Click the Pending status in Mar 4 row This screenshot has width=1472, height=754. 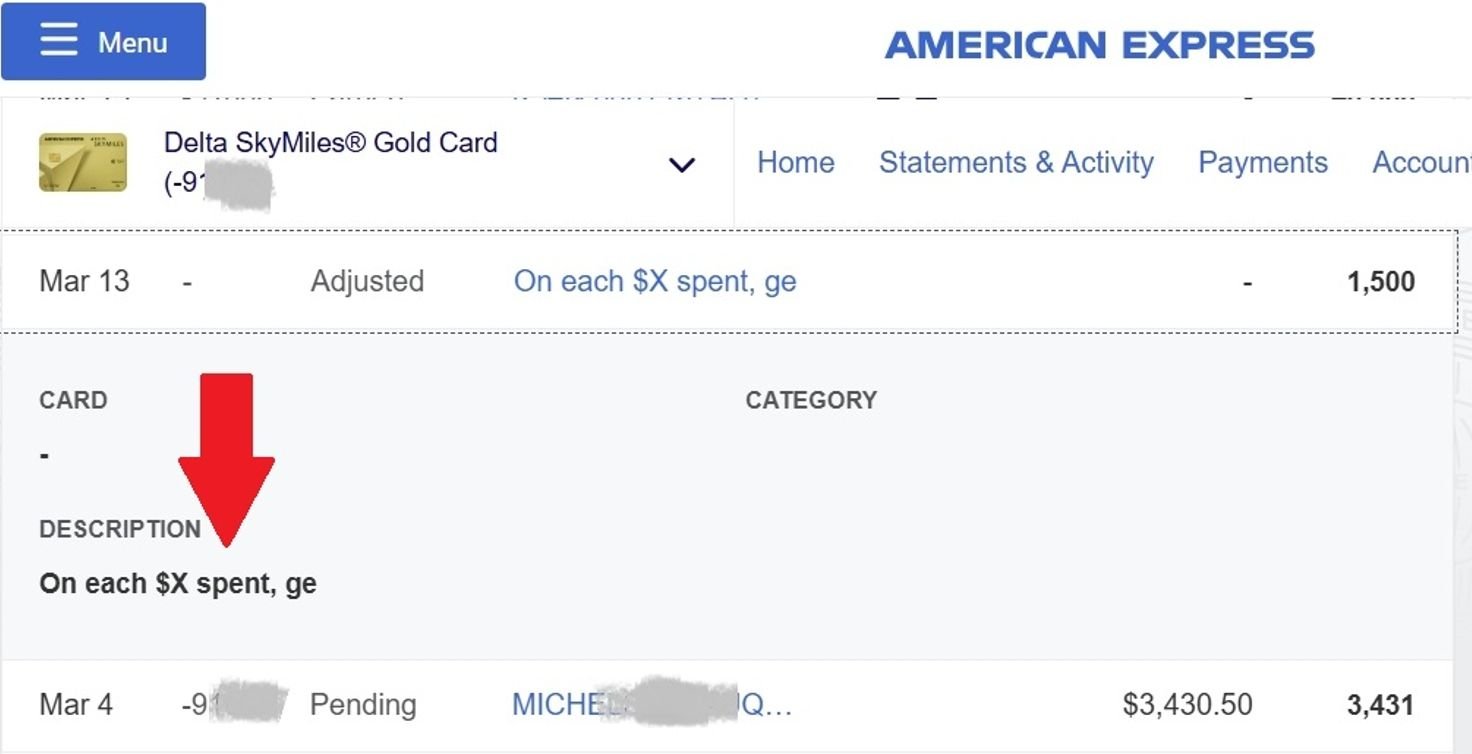point(363,704)
